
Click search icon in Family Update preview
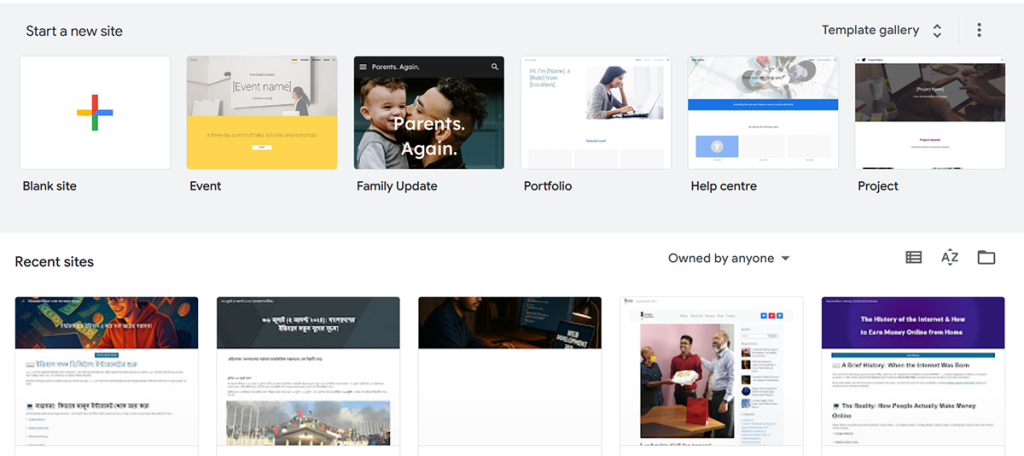(494, 67)
